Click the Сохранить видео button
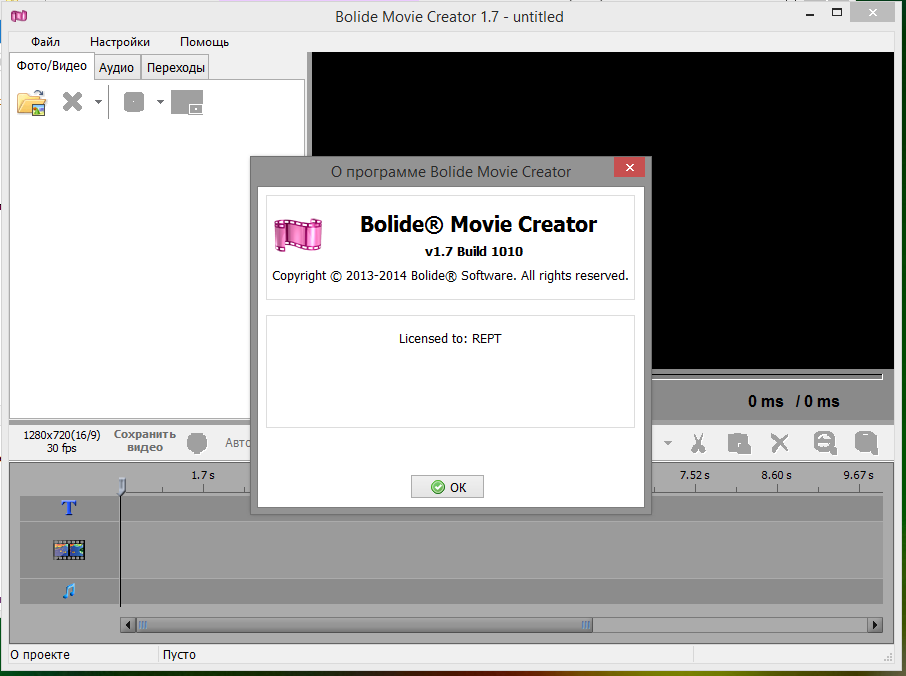Image resolution: width=906 pixels, height=676 pixels. pyautogui.click(x=144, y=441)
